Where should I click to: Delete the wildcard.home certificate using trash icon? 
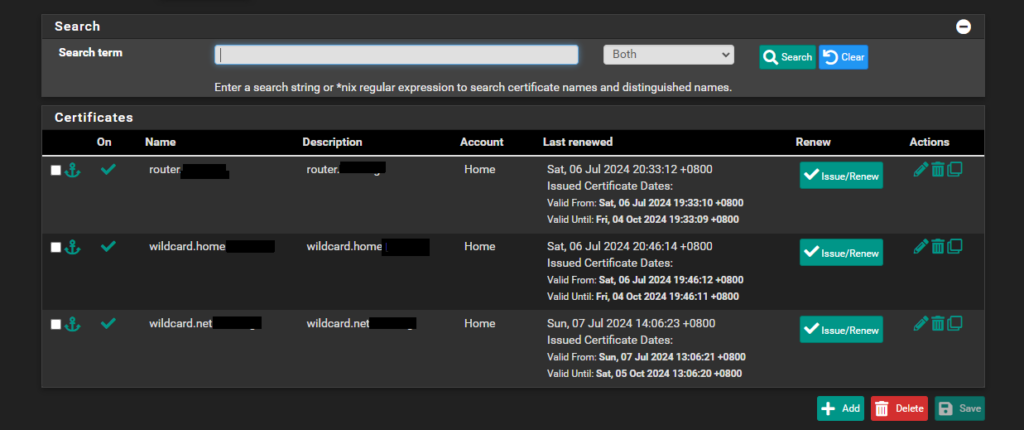click(x=938, y=246)
